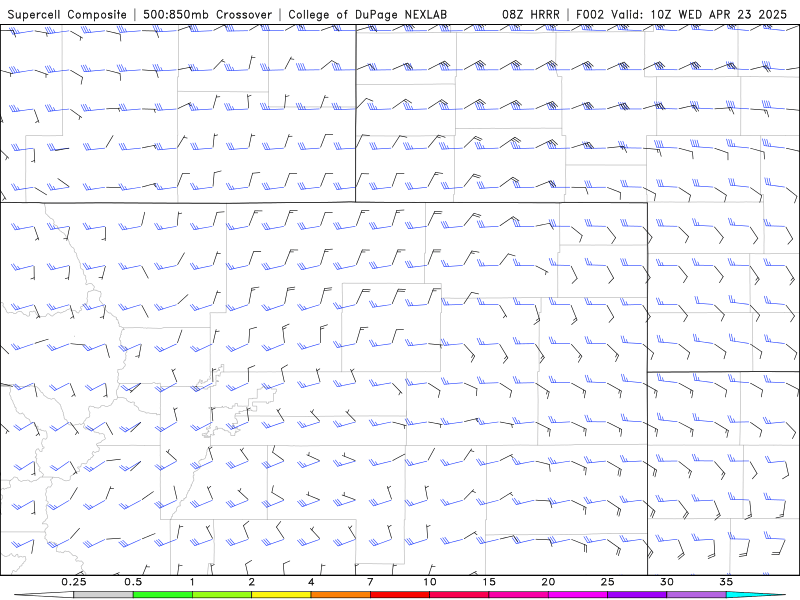Select the cyan legend segment above 35
The height and width of the screenshot is (600, 800).
tap(755, 595)
